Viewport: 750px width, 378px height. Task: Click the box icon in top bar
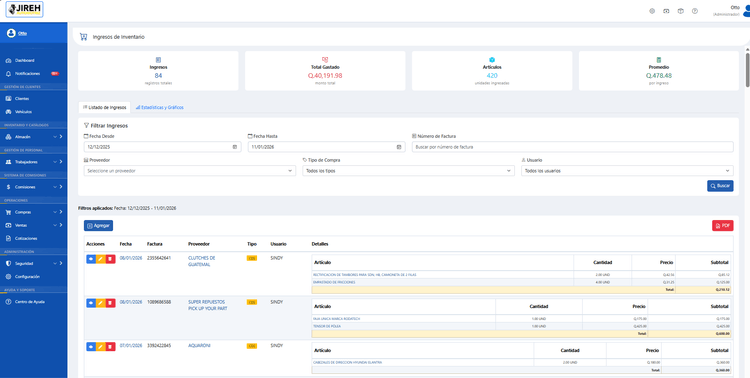click(x=681, y=11)
